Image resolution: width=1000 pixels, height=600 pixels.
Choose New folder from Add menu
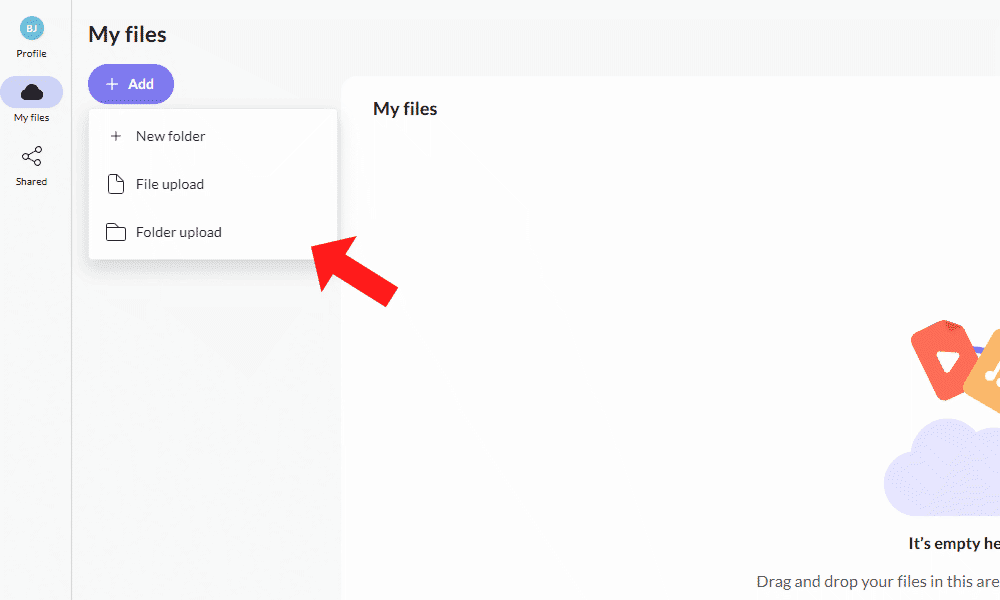pos(170,136)
